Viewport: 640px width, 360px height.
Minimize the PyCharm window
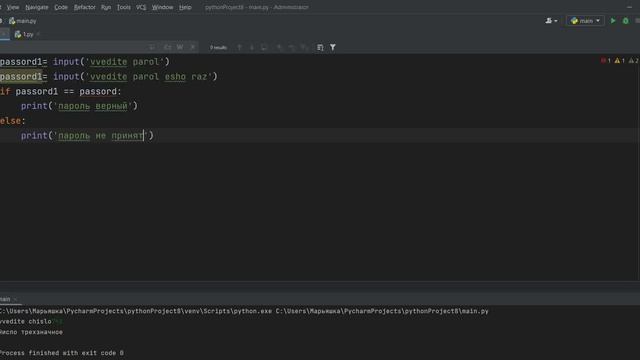tap(629, 7)
